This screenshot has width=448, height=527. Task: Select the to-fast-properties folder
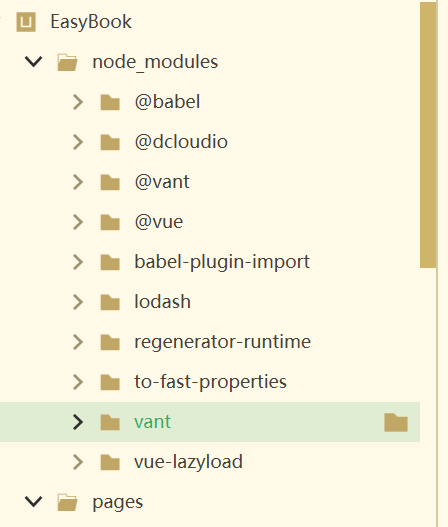click(210, 382)
